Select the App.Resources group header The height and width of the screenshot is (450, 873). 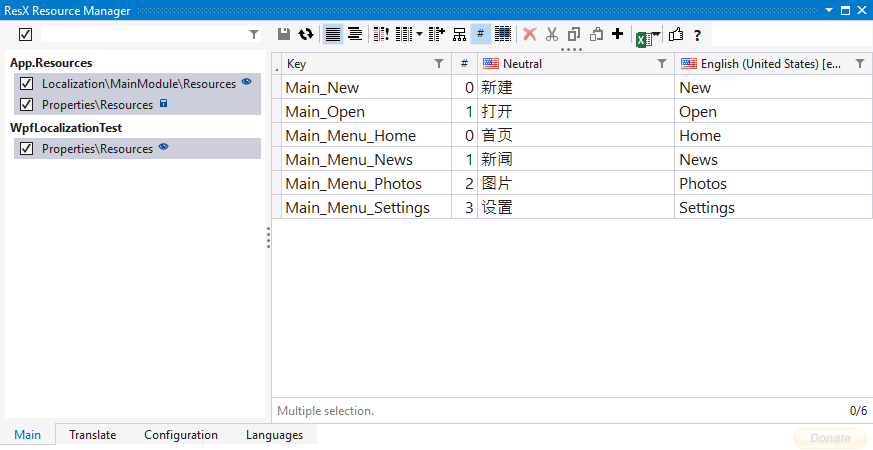pos(51,63)
